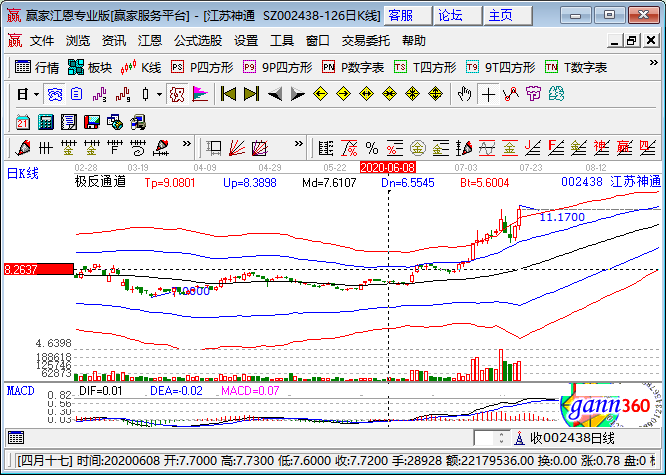
Task: Click yellow diamond shift-right icon
Action: (x=343, y=94)
